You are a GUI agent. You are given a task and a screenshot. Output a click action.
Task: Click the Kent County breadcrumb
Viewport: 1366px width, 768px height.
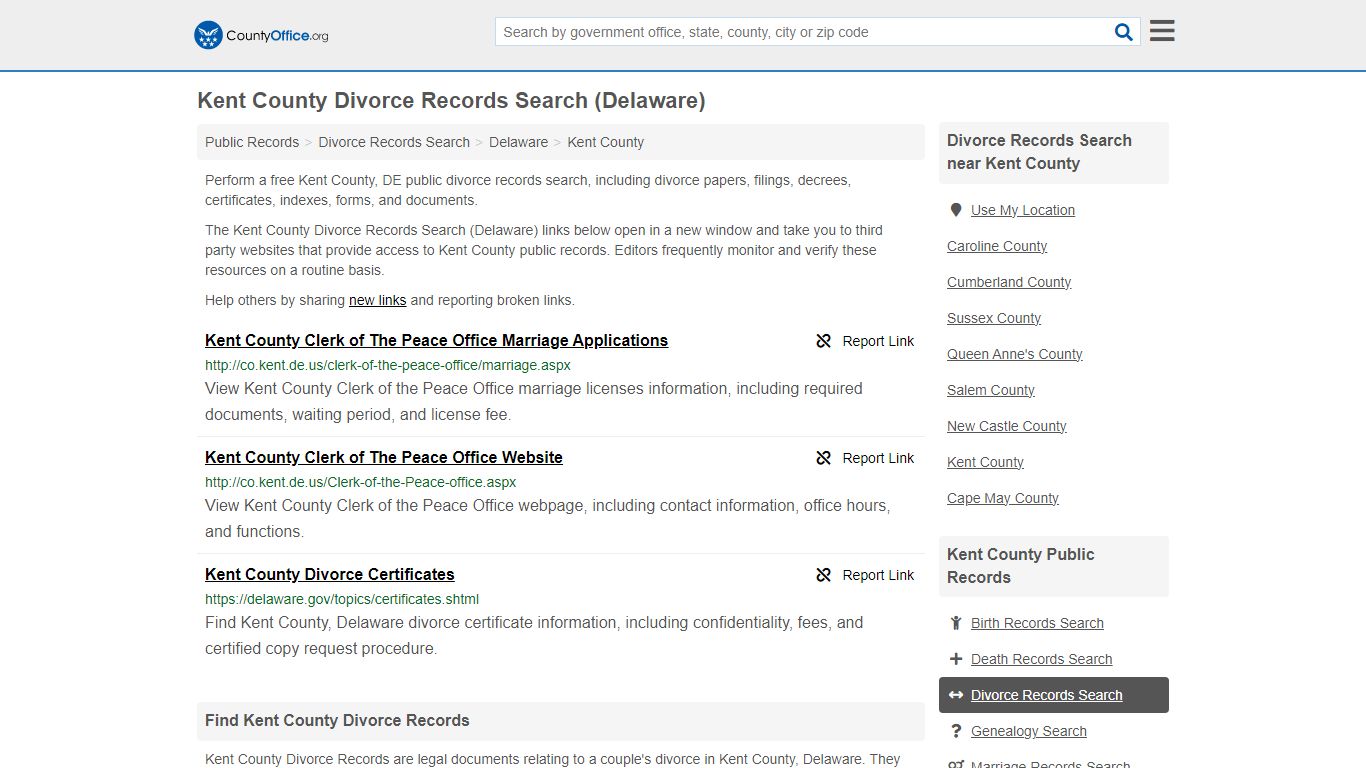(605, 142)
